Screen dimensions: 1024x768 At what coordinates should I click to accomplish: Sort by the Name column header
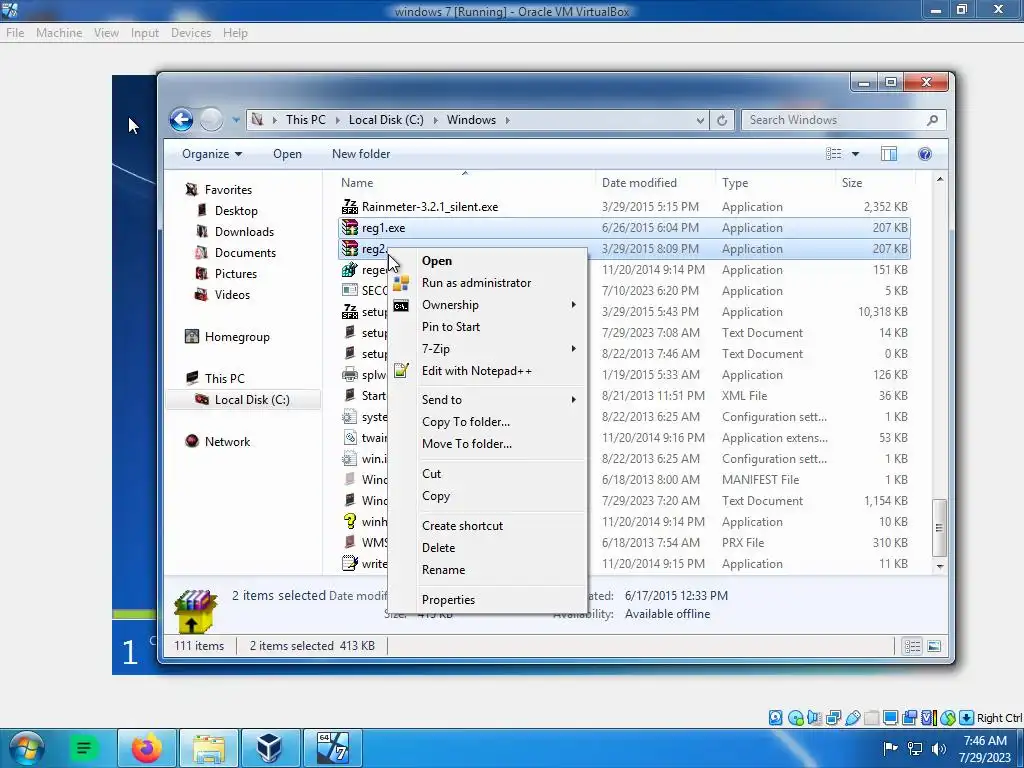point(357,183)
